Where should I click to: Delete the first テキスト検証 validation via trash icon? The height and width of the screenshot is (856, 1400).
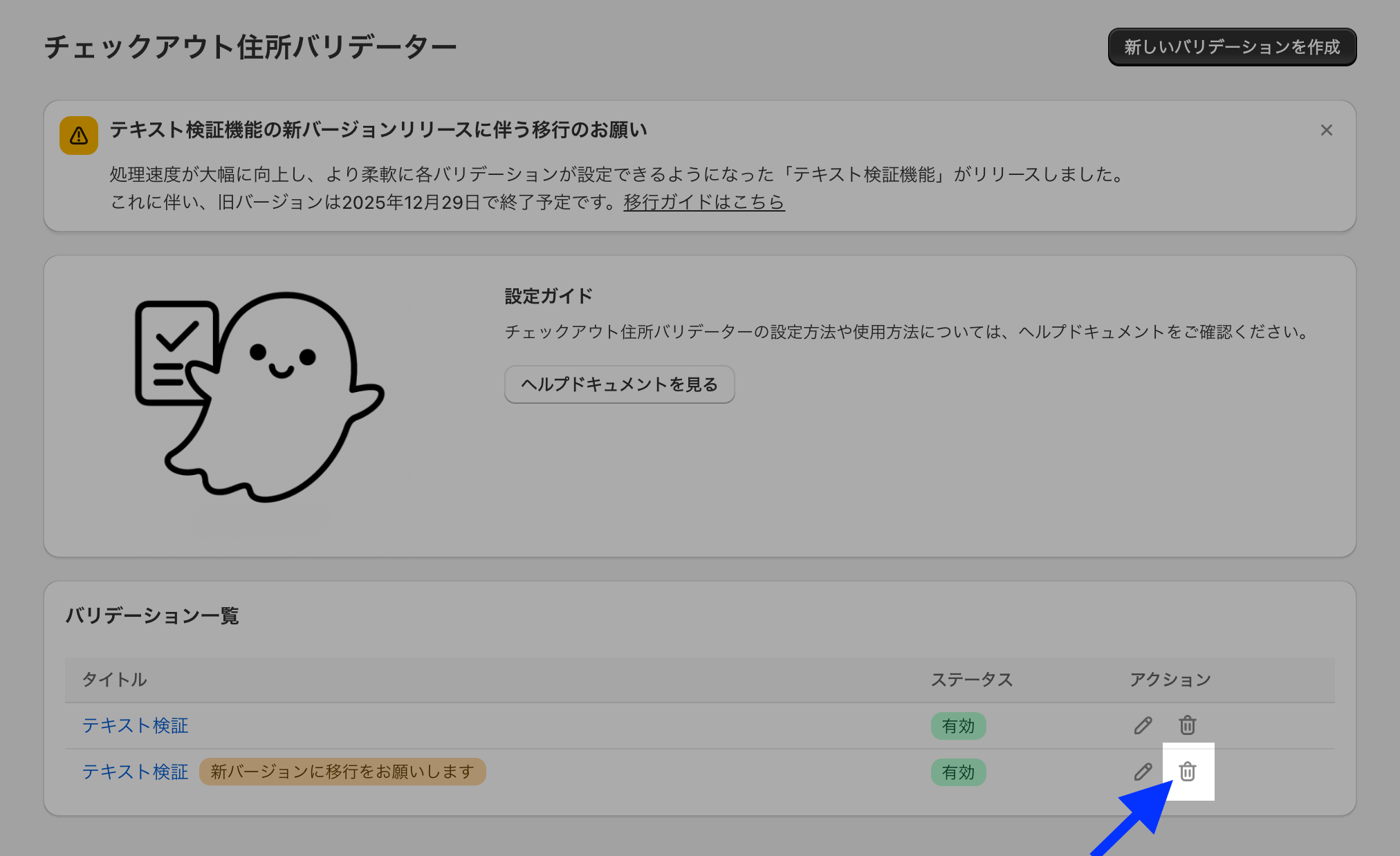tap(1187, 725)
